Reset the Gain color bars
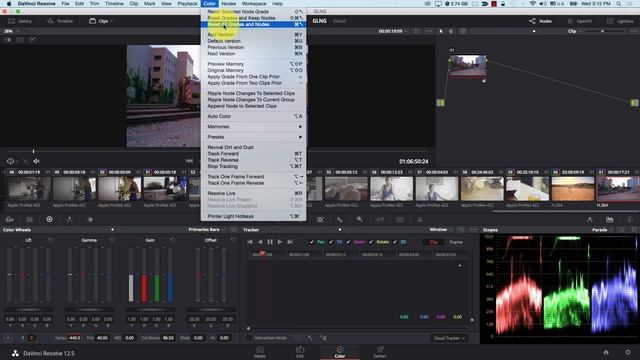This screenshot has width=640, height=360. [x=173, y=240]
